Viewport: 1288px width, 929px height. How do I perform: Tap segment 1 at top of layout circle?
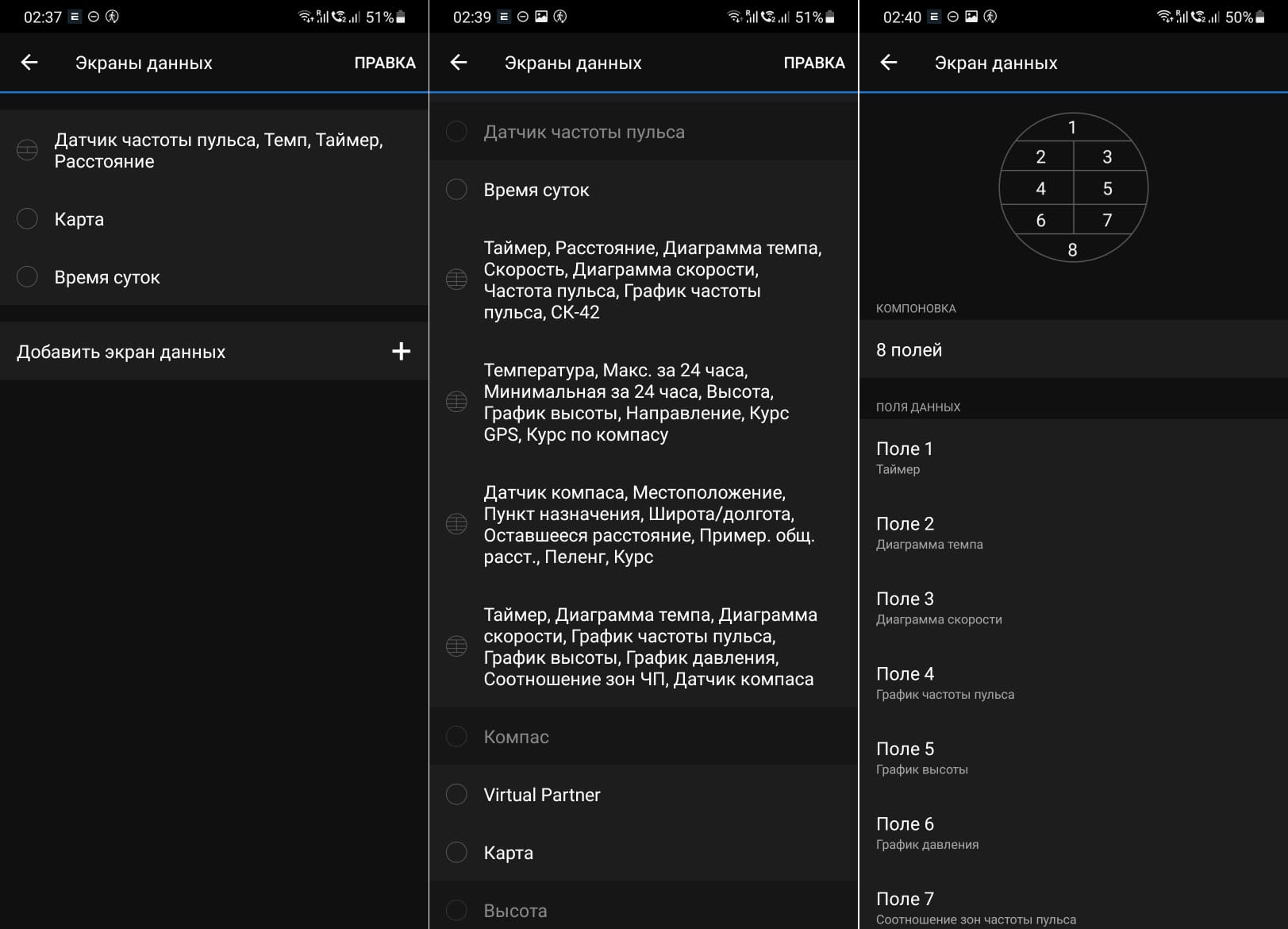point(1072,128)
